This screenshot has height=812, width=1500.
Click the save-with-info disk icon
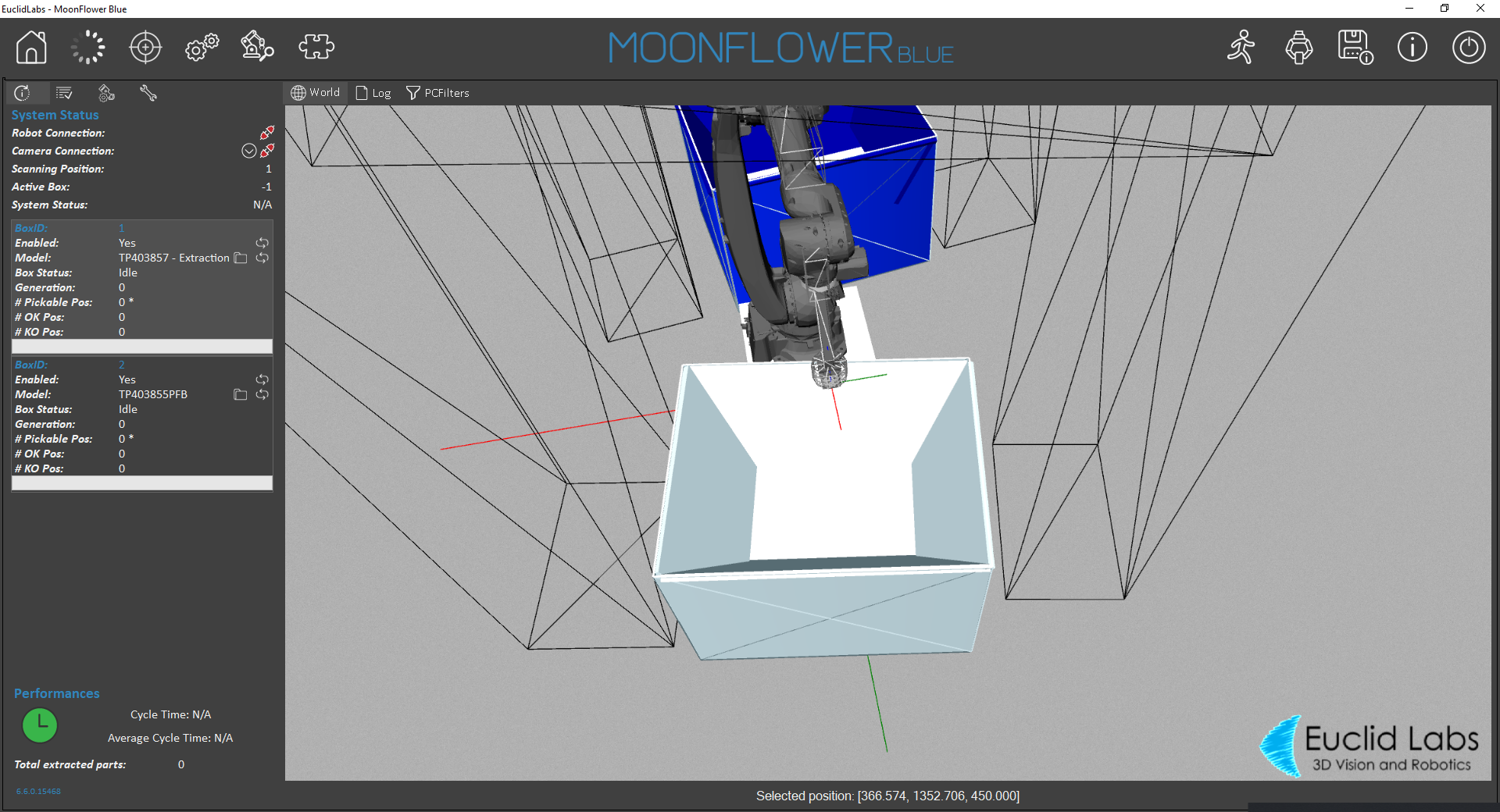(1355, 47)
